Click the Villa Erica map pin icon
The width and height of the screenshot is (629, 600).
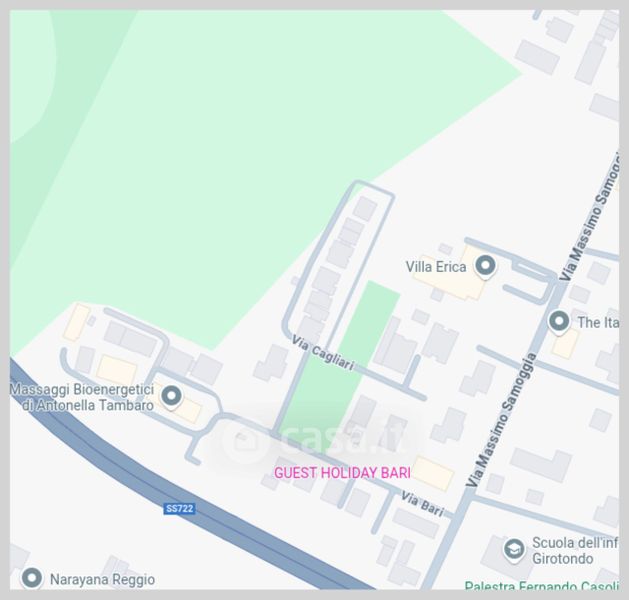tap(485, 266)
